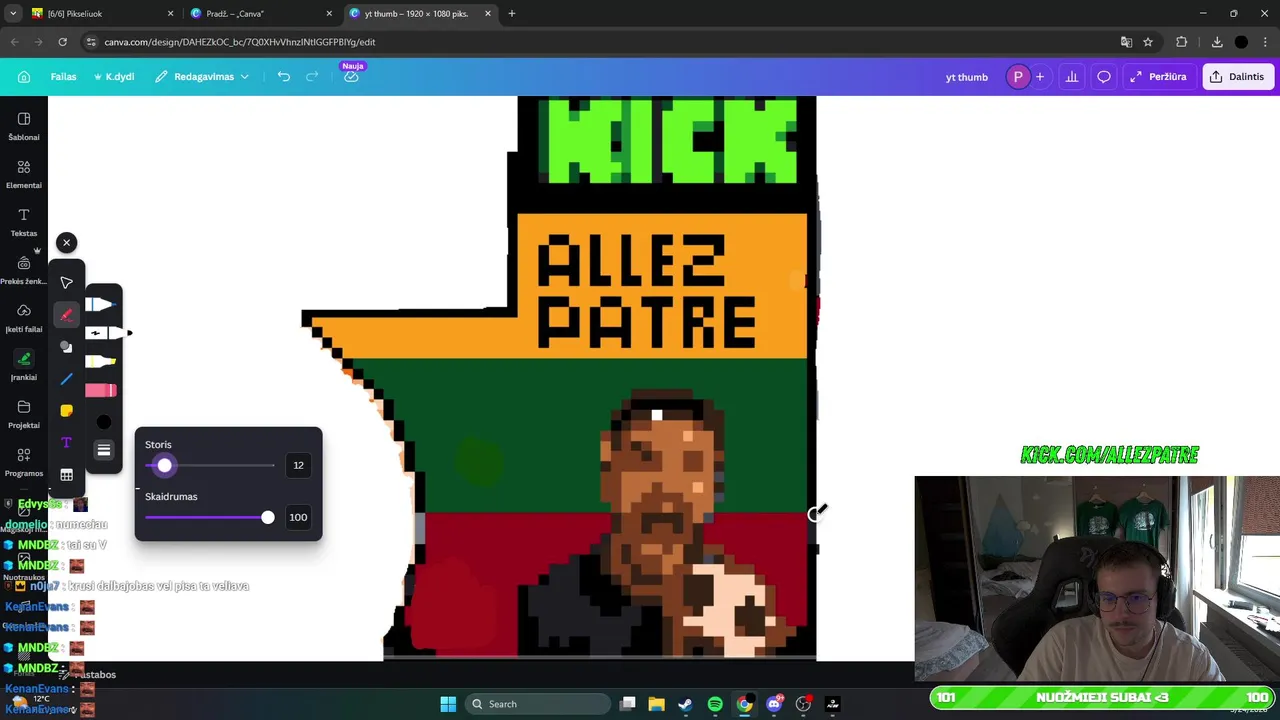The width and height of the screenshot is (1280, 720).
Task: Open the Elementai elements panel
Action: (24, 174)
